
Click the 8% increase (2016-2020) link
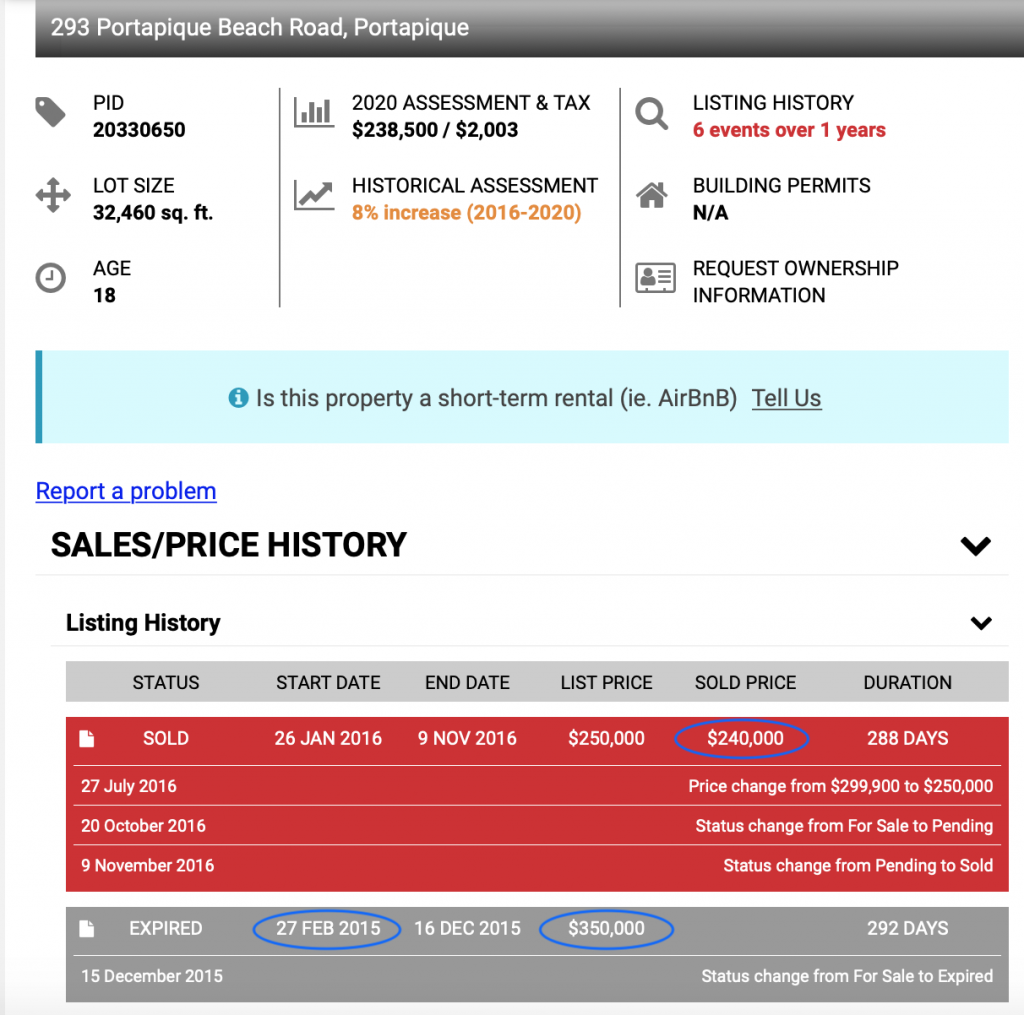tap(466, 213)
